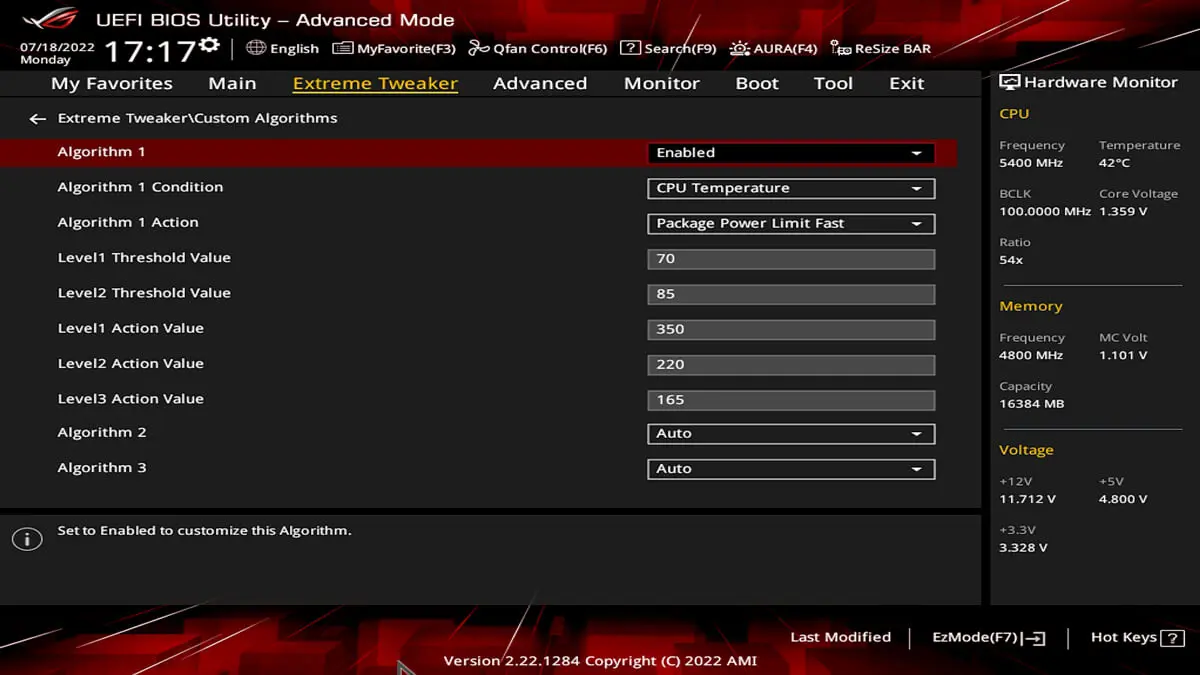Screen dimensions: 1200x675
Task: Click Version 2.22.1284 copyright text
Action: coord(600,661)
